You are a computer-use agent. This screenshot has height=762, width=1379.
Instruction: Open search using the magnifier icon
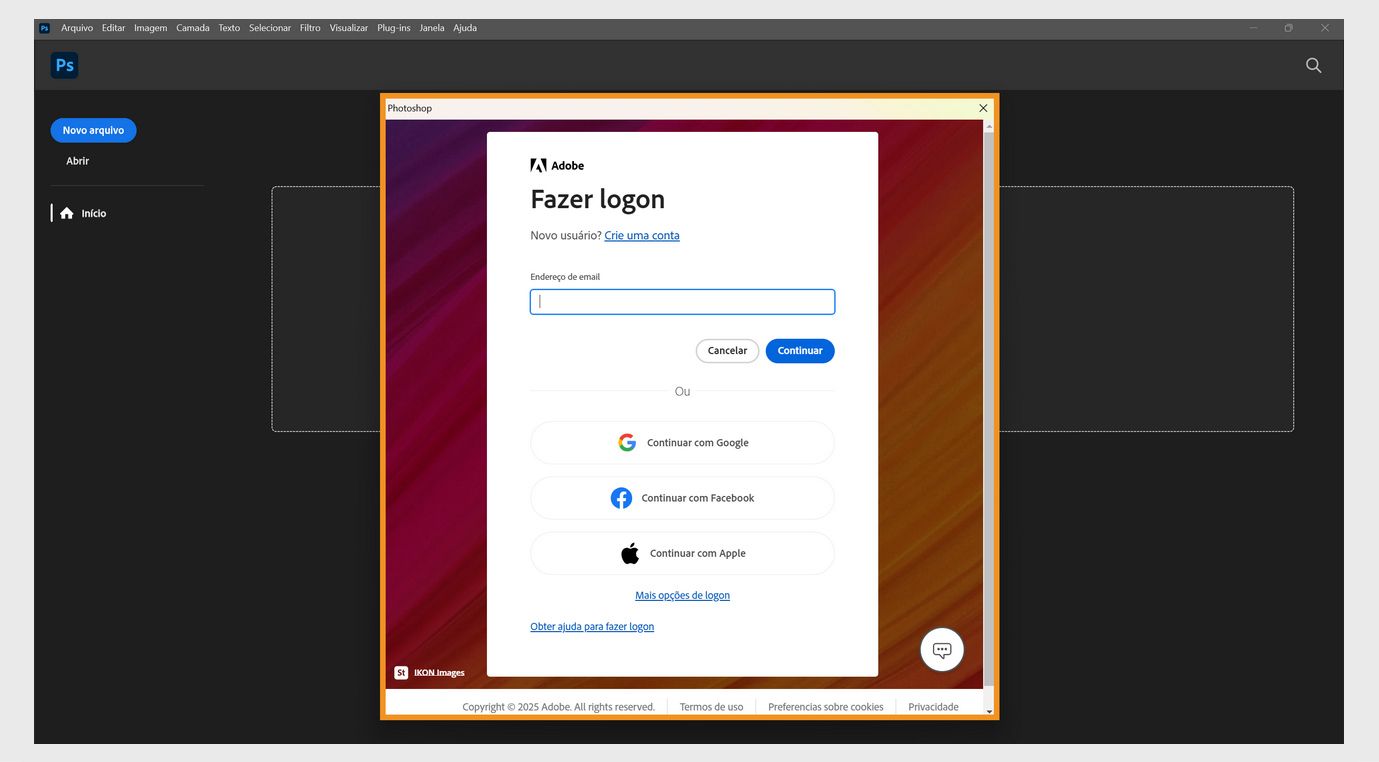1313,64
